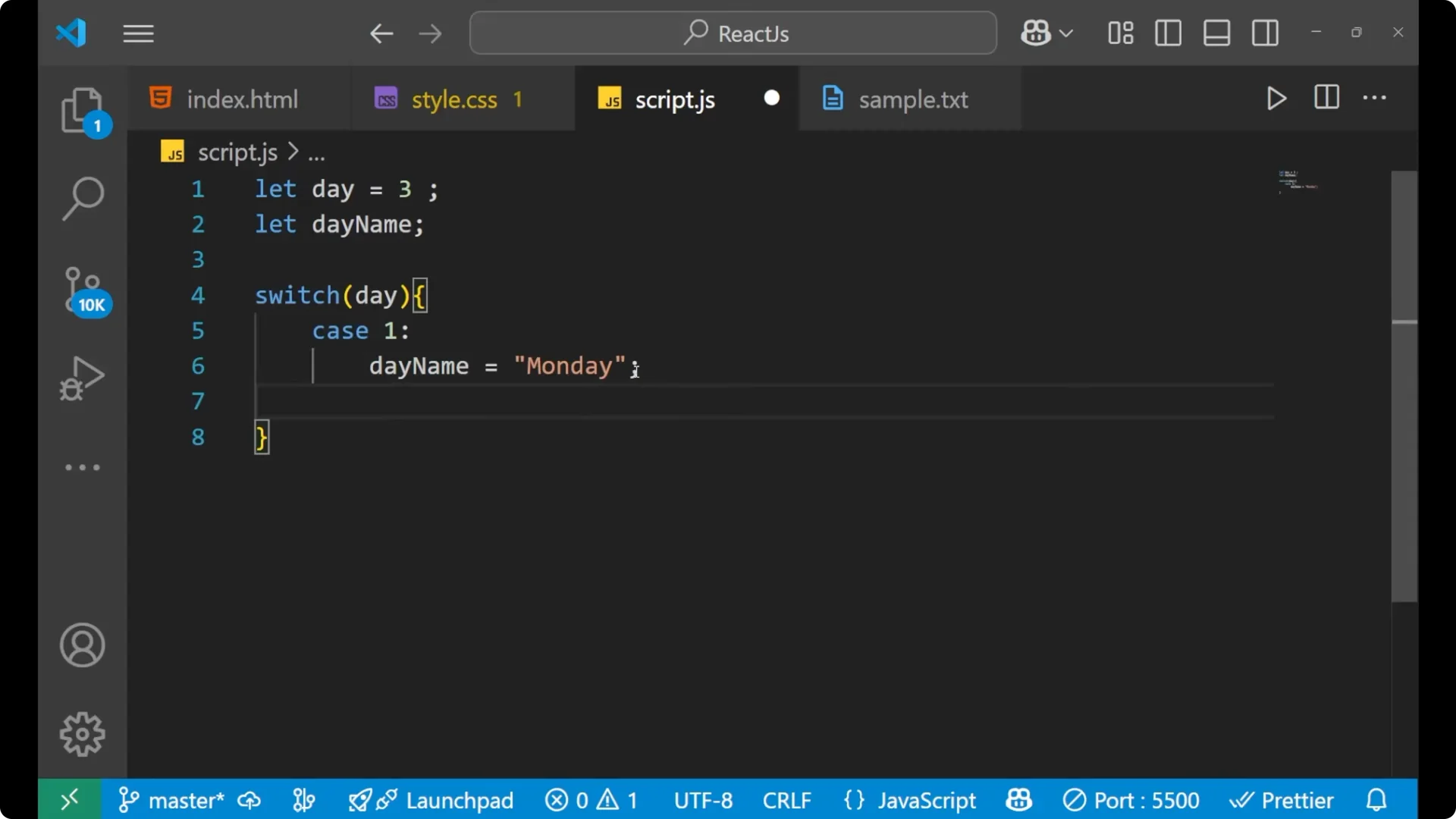Viewport: 1456px width, 819px height.
Task: Open more editor actions ellipsis menu
Action: coord(1375,99)
